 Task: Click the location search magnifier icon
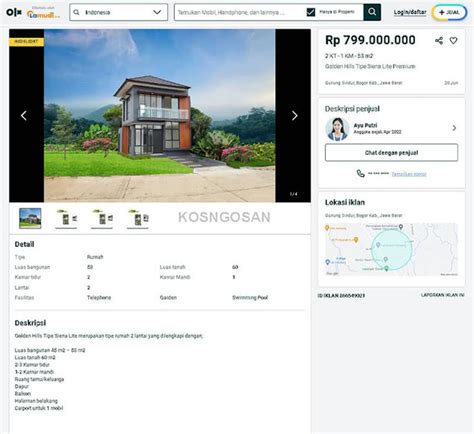click(x=76, y=12)
